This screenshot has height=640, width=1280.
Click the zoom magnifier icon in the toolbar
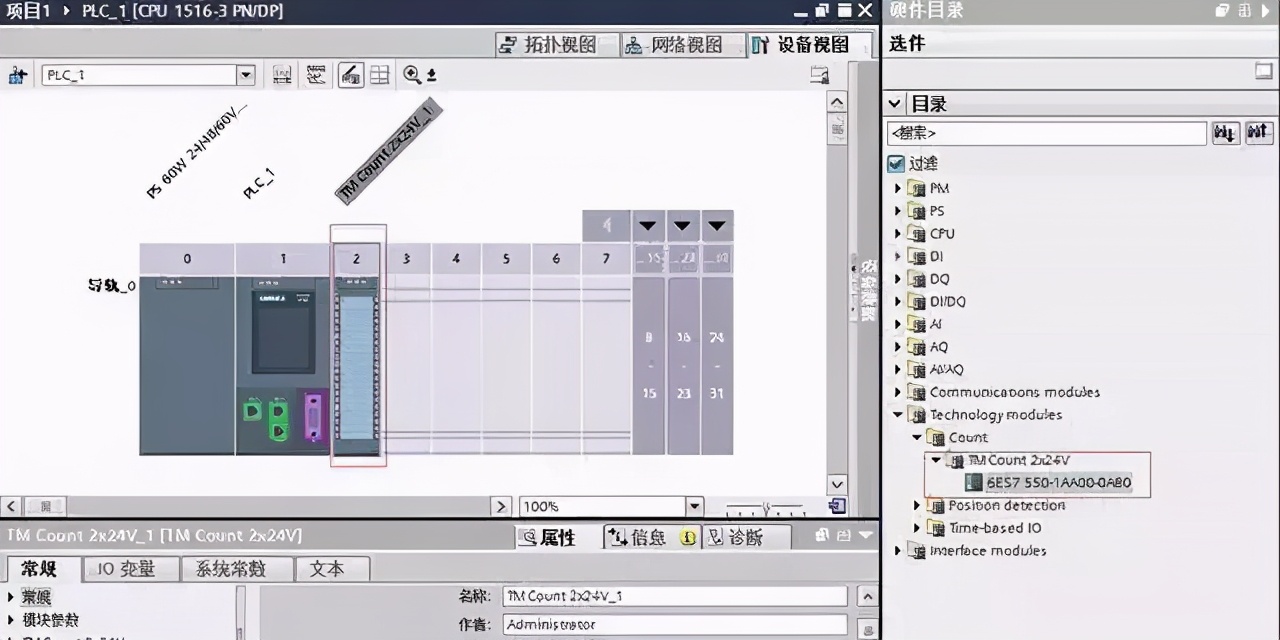[410, 74]
